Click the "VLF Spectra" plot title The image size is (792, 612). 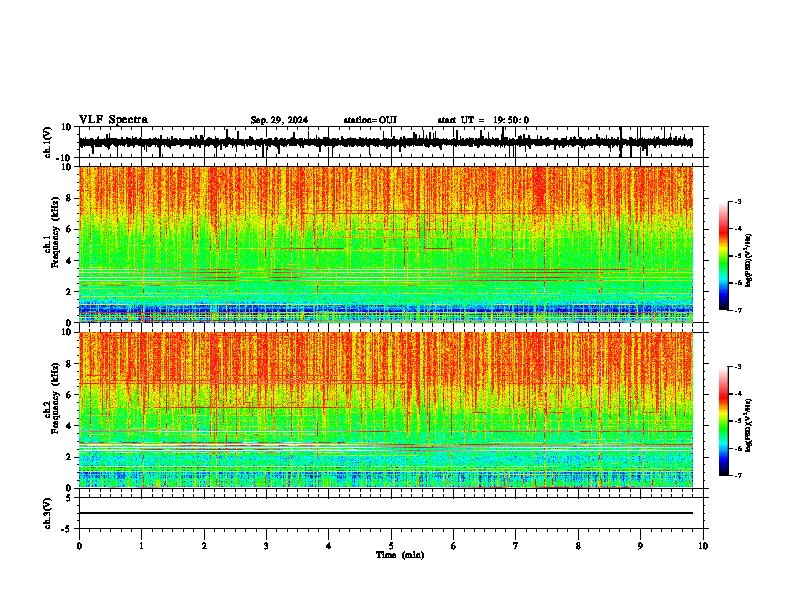point(113,120)
